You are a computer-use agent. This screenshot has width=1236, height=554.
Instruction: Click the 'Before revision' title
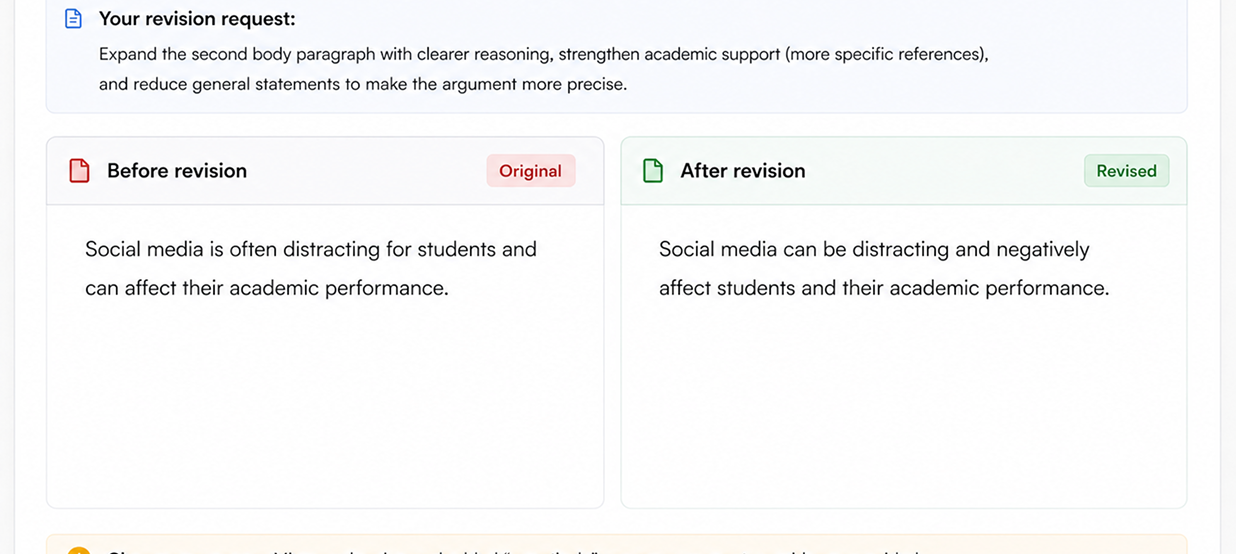[x=177, y=171]
